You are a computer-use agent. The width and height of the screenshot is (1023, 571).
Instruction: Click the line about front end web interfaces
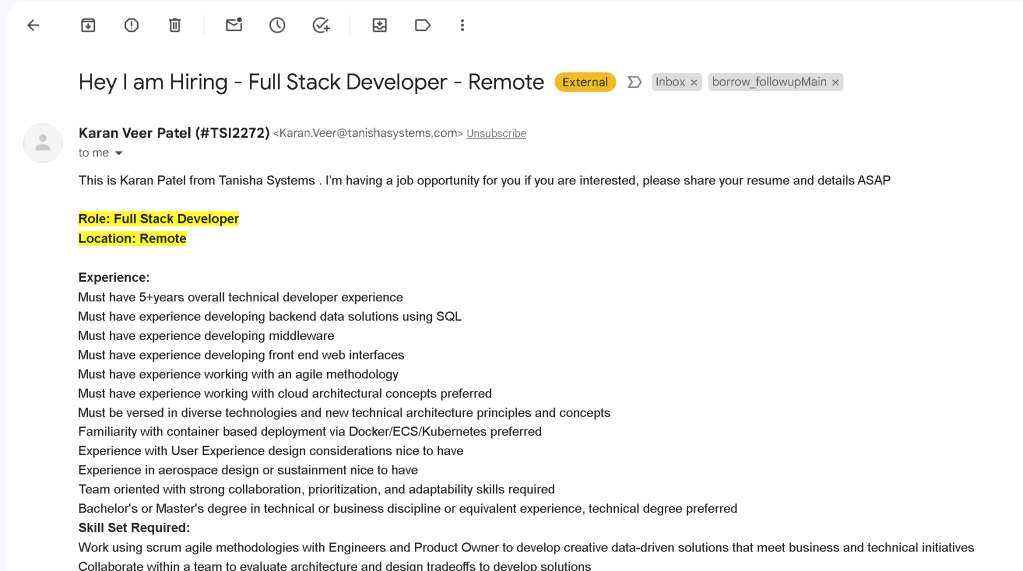coord(241,355)
